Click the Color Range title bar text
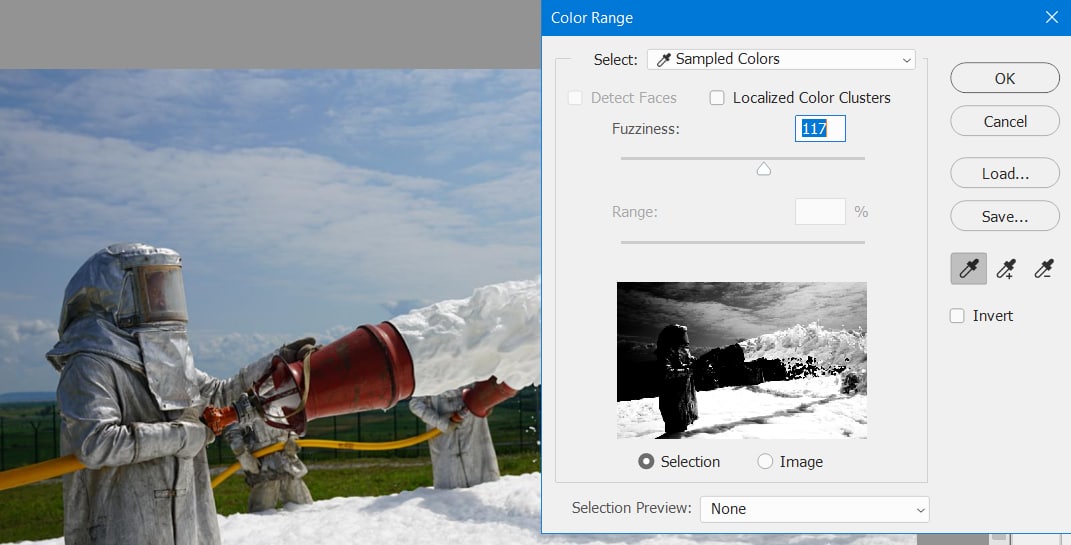 point(592,18)
